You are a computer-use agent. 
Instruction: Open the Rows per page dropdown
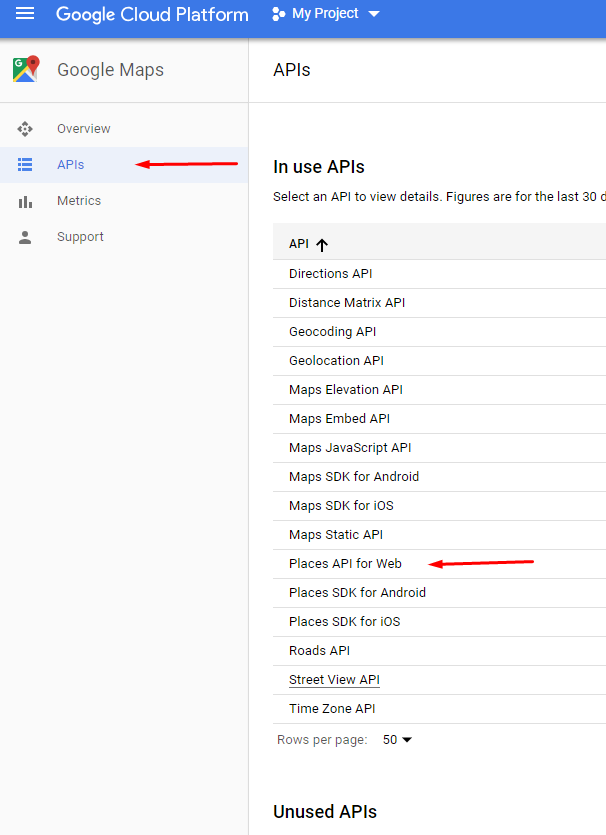pos(397,740)
